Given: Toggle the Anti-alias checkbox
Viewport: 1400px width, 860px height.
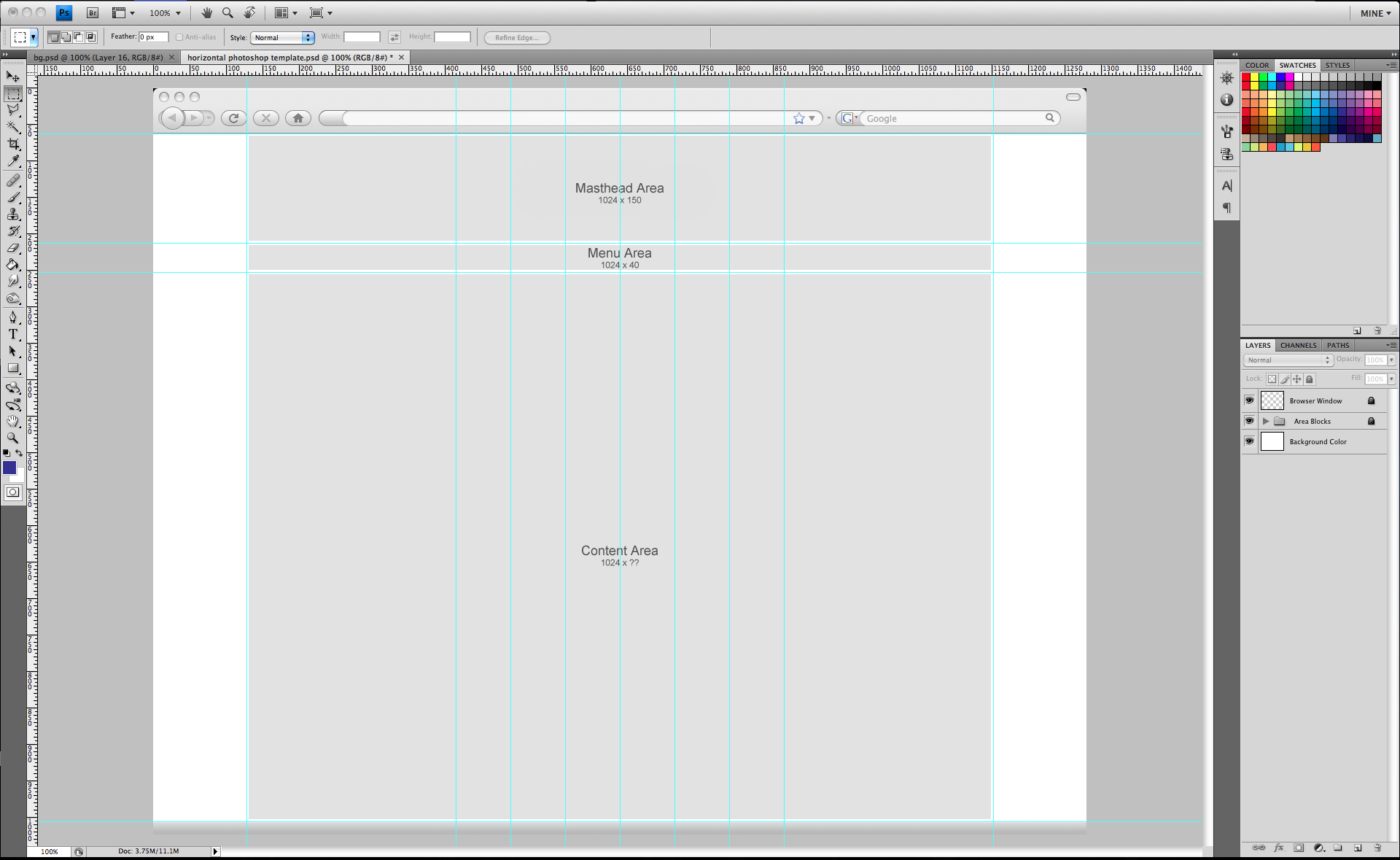Looking at the screenshot, I should (179, 37).
